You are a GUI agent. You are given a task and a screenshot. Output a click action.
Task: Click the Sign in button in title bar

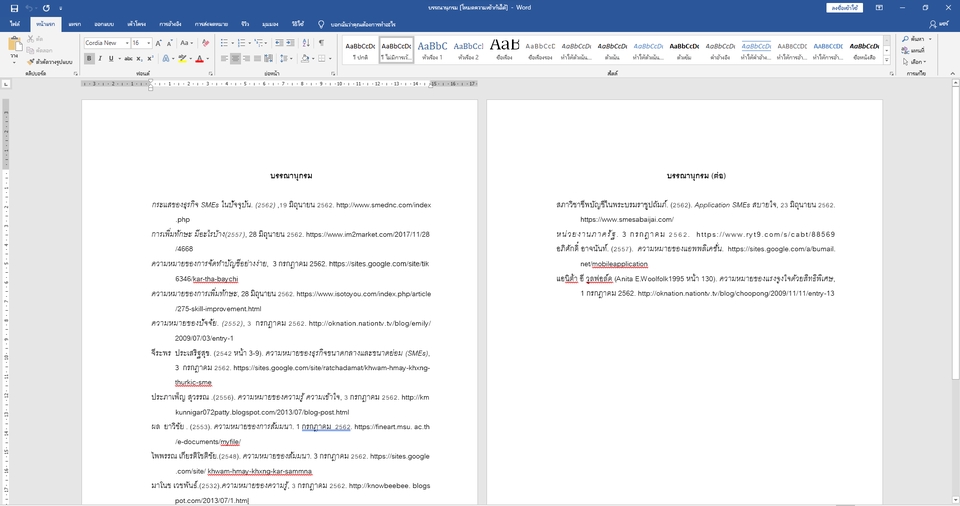(x=845, y=8)
